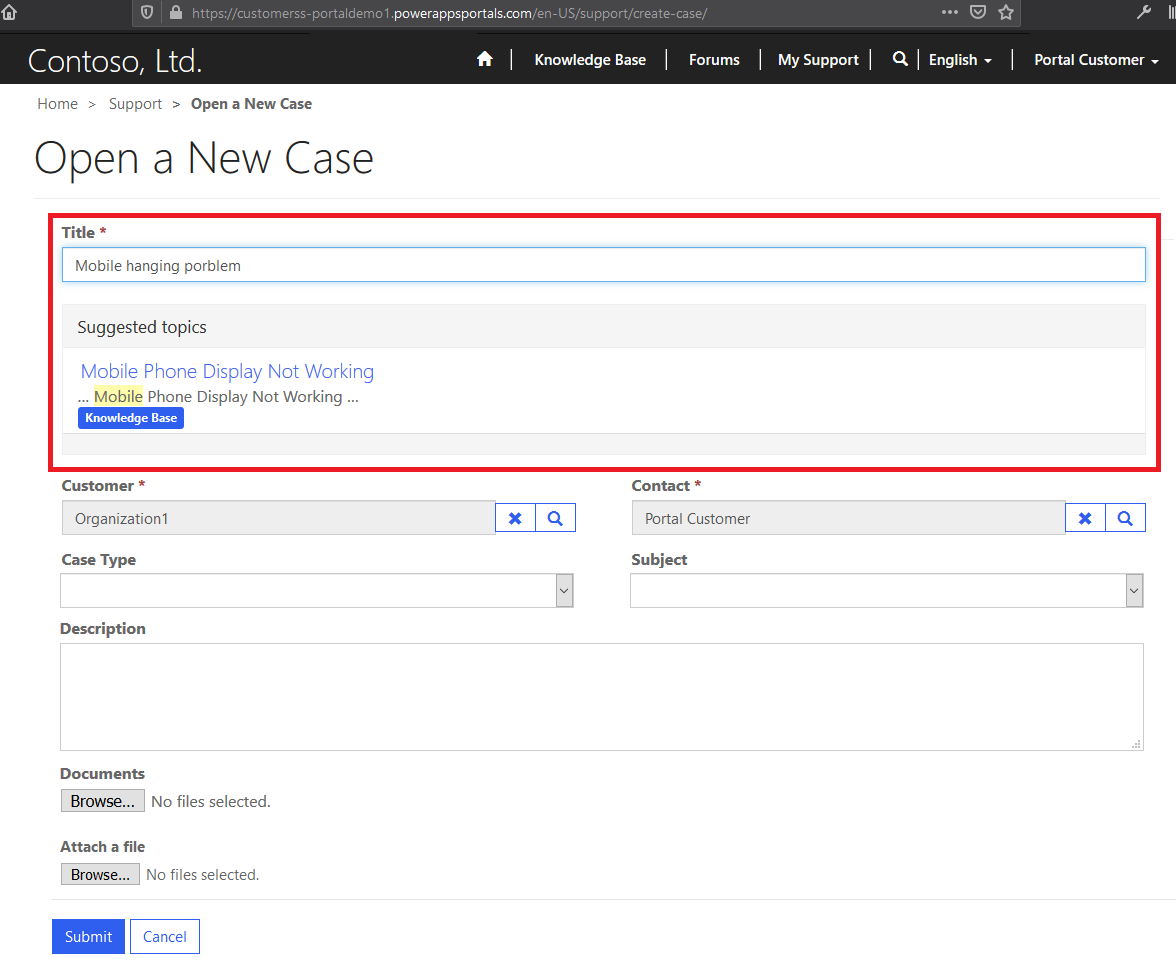
Task: Click into the Description text area
Action: 601,696
